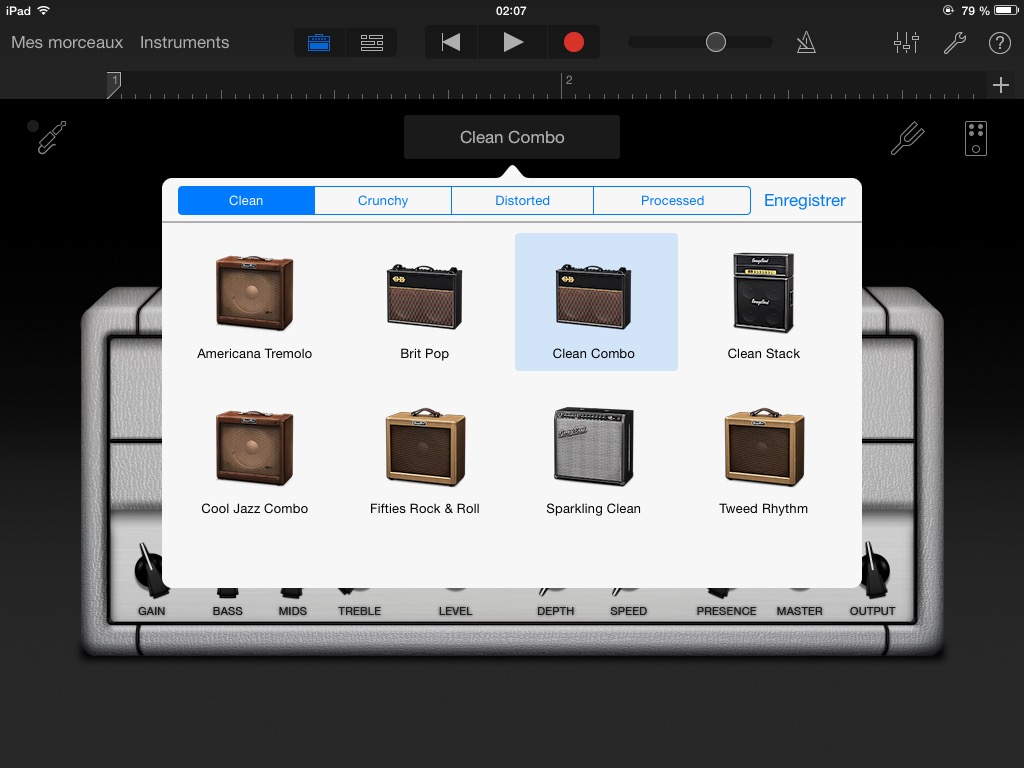
Task: Switch to Processed amp tab
Action: click(x=672, y=200)
